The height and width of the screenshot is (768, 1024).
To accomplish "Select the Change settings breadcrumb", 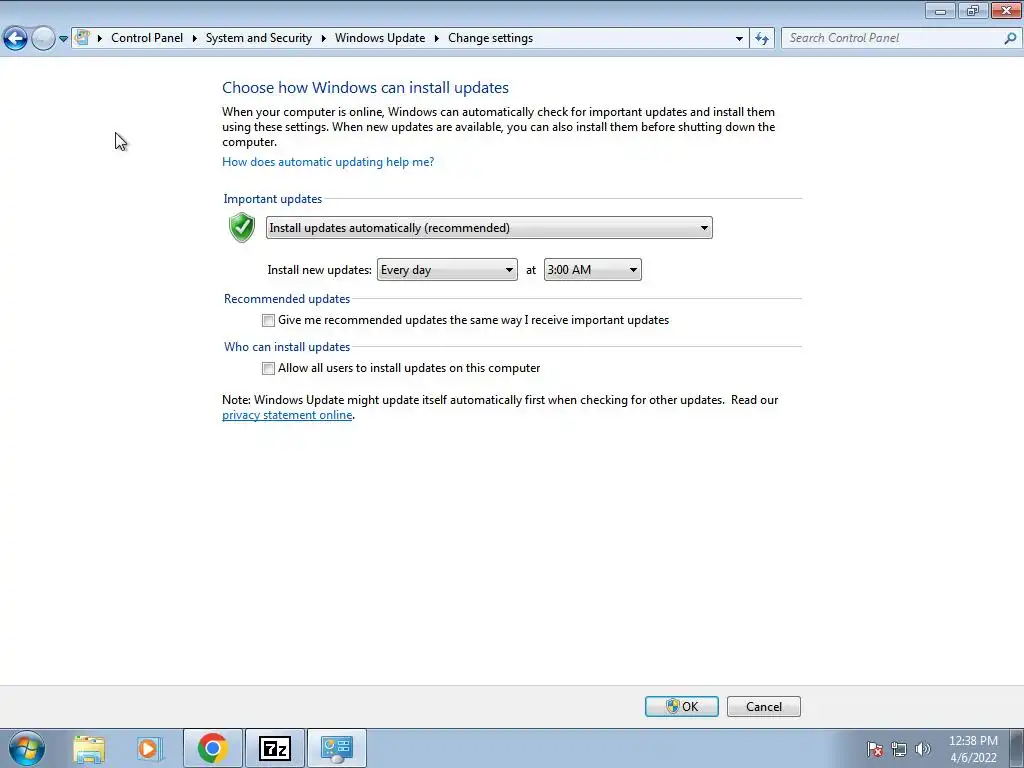I will point(490,38).
